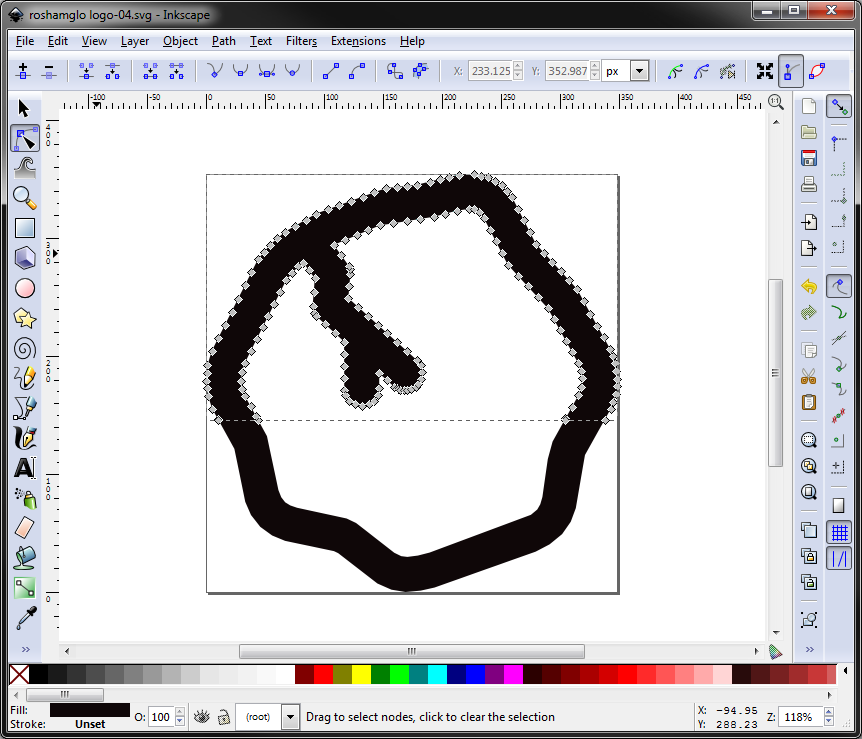This screenshot has width=862, height=739.
Task: Toggle show transformation handles for nodes
Action: pyautogui.click(x=765, y=71)
